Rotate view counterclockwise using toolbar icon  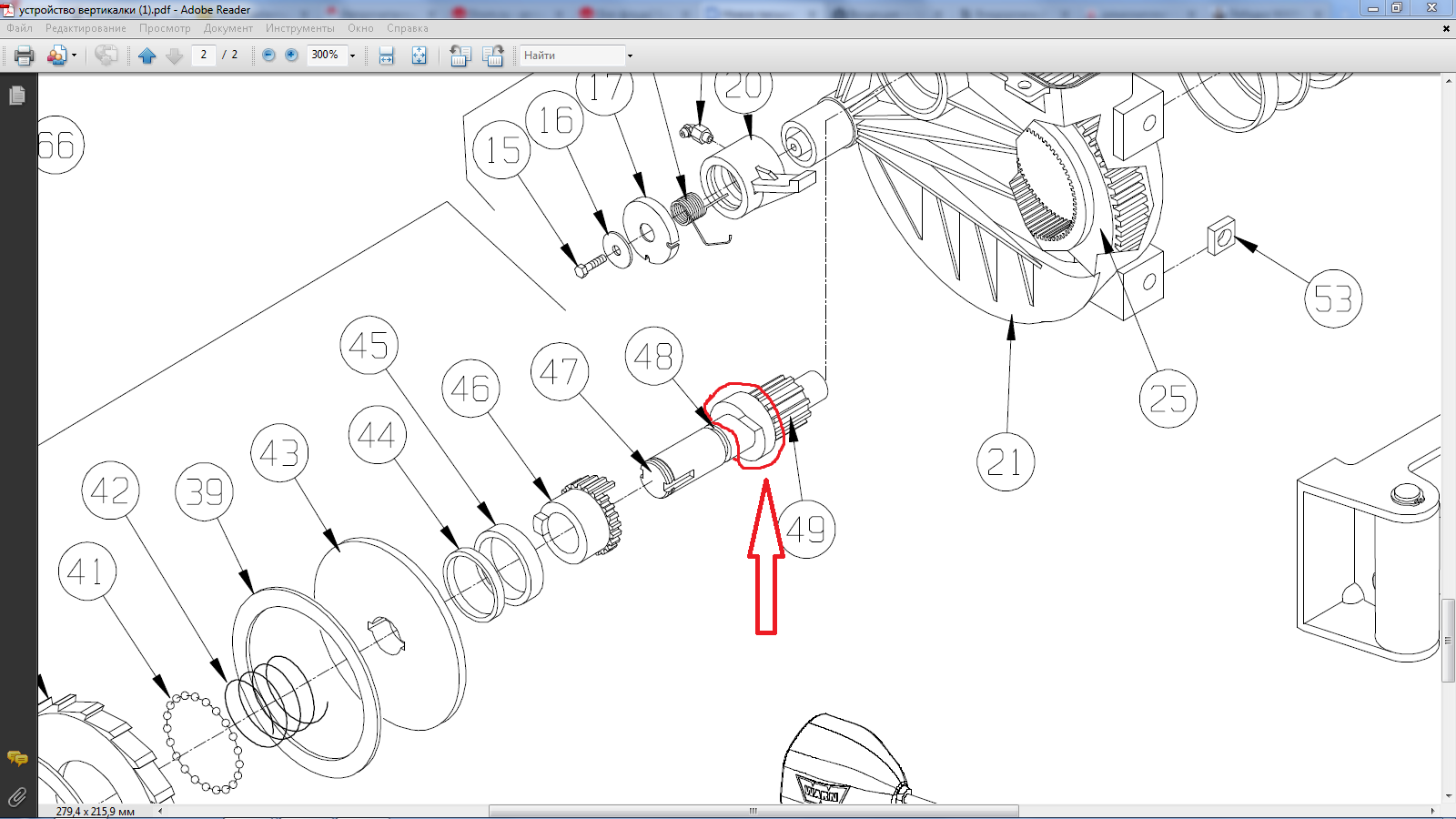pyautogui.click(x=460, y=56)
